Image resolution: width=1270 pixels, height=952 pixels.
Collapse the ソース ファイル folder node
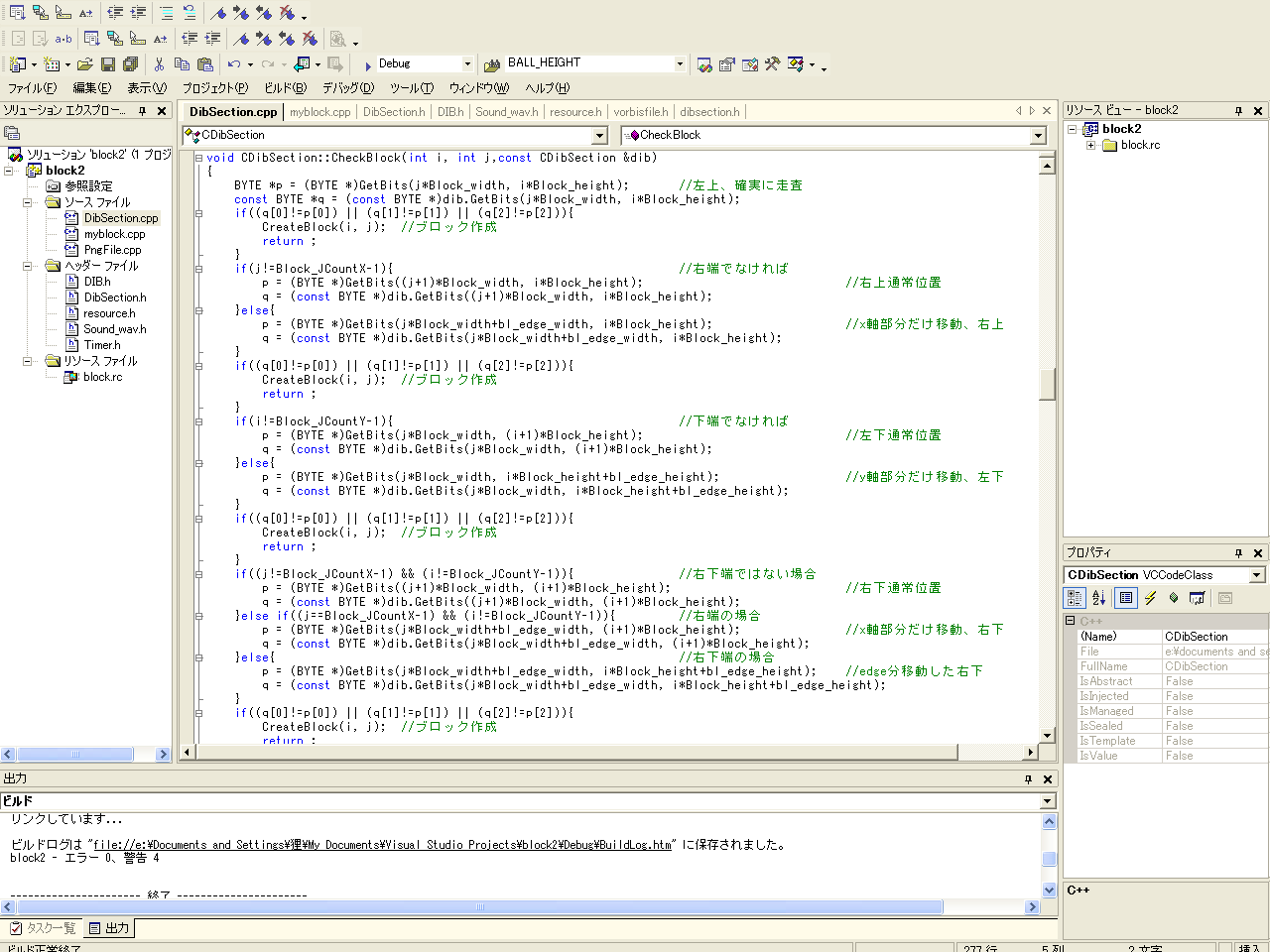point(28,202)
